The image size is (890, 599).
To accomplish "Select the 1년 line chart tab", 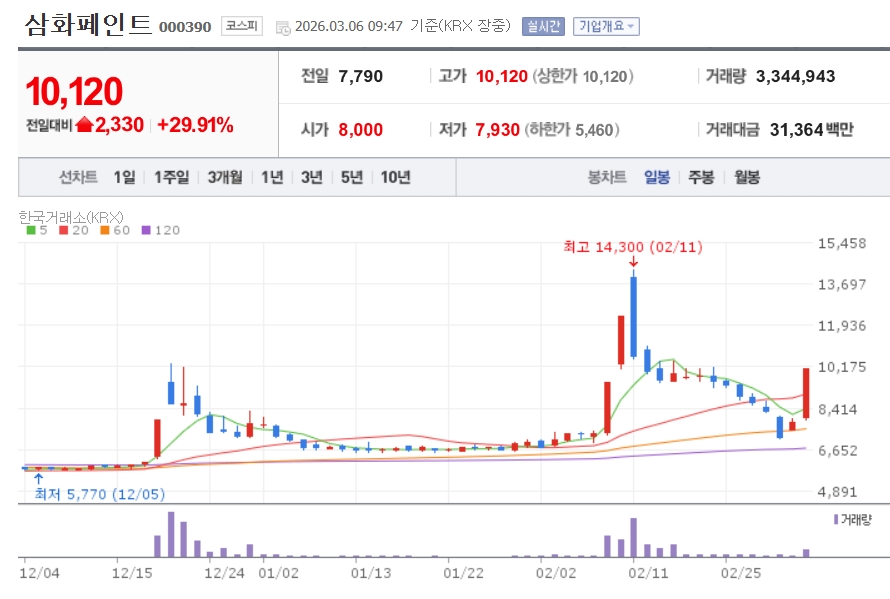I will pos(272,178).
